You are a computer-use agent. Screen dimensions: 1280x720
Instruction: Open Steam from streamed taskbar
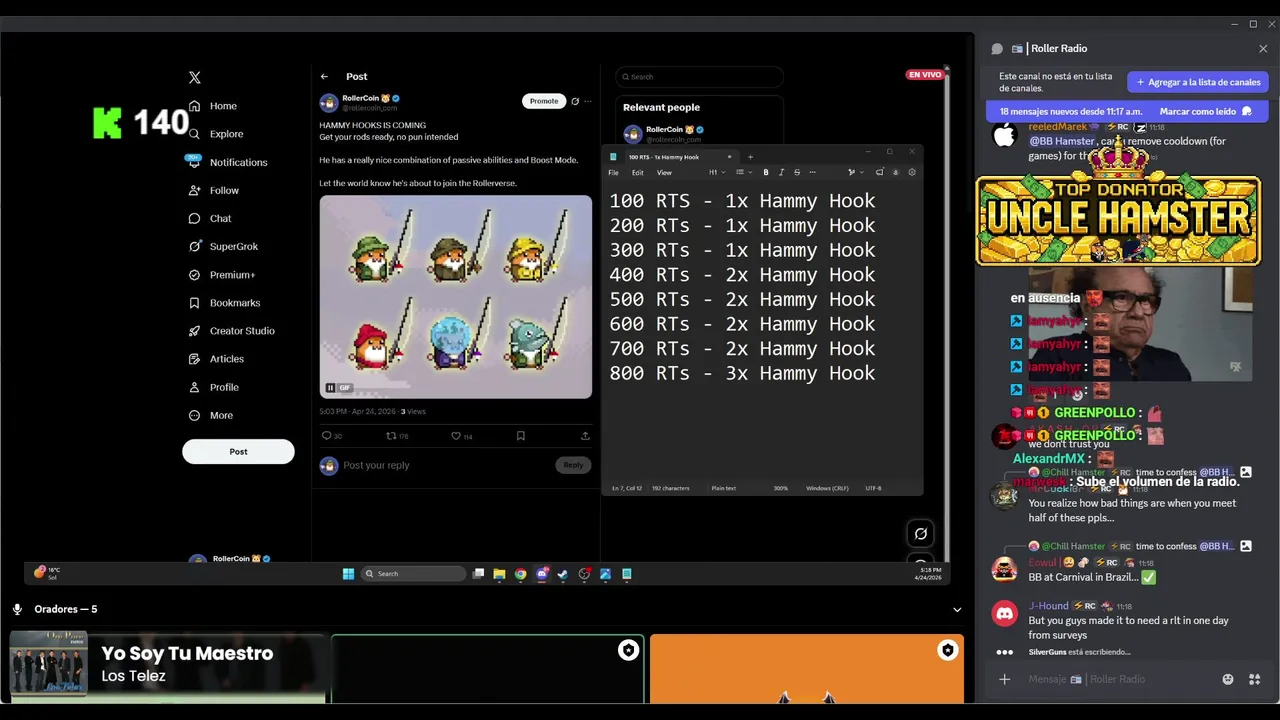pyautogui.click(x=563, y=574)
